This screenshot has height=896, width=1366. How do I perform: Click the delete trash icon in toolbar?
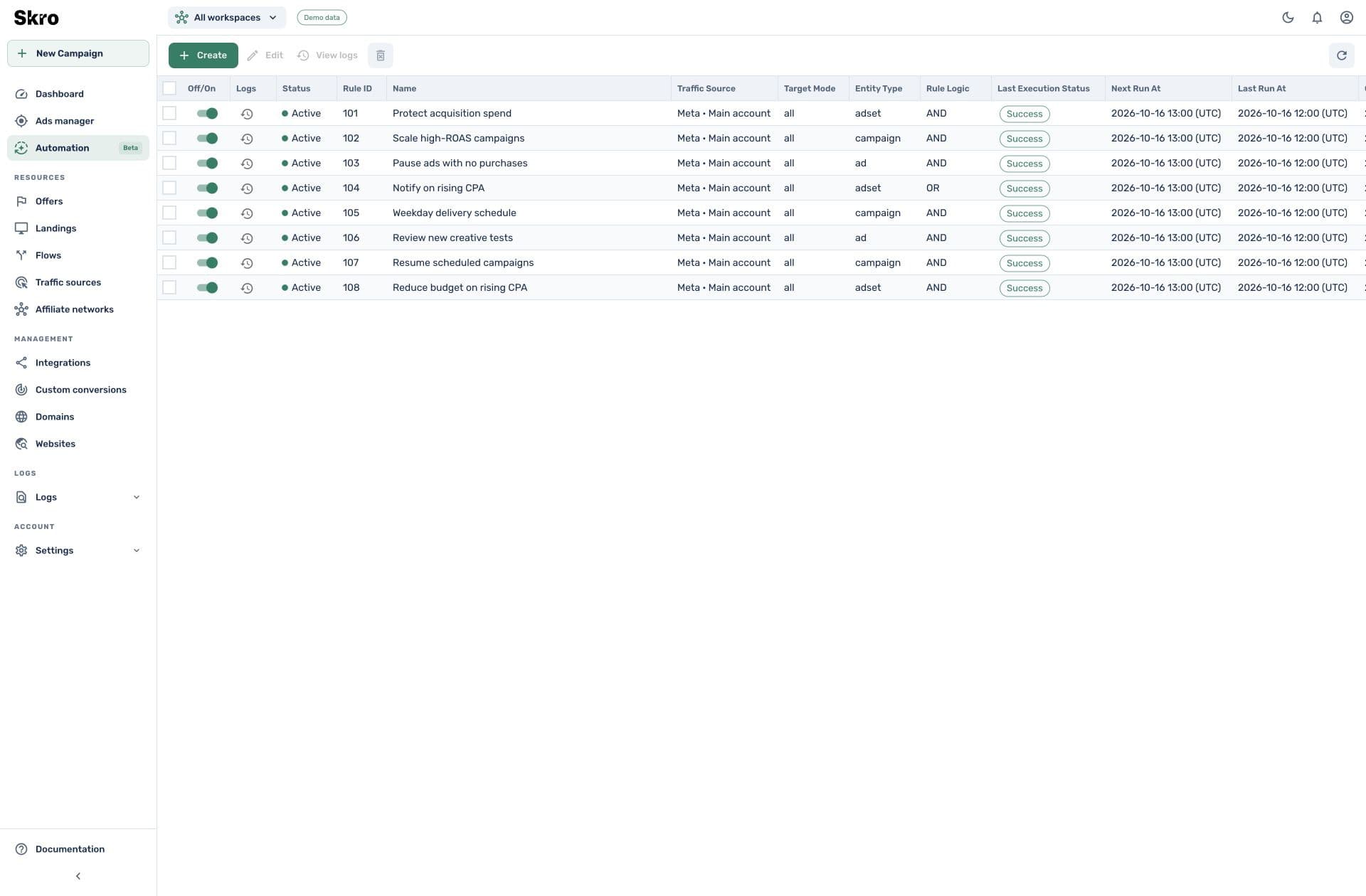pos(381,55)
